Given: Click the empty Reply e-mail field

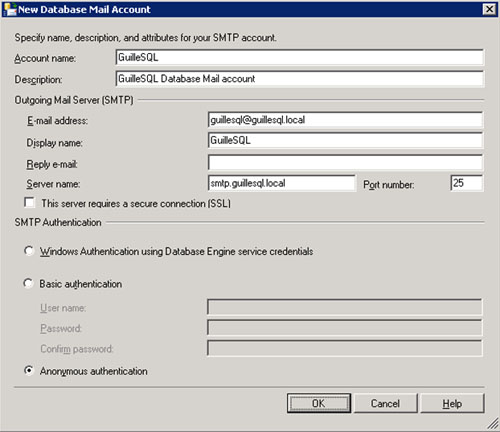Looking at the screenshot, I should point(345,162).
